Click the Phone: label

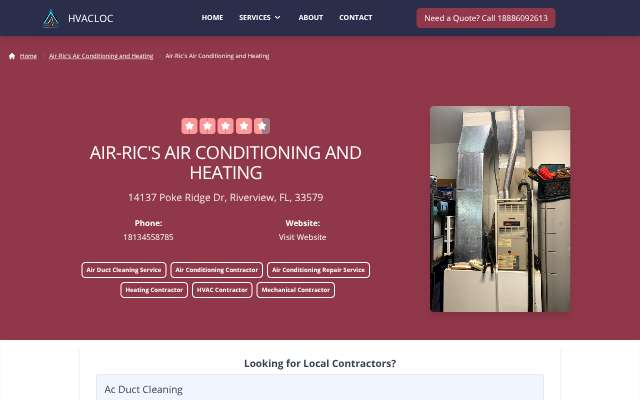[148, 223]
